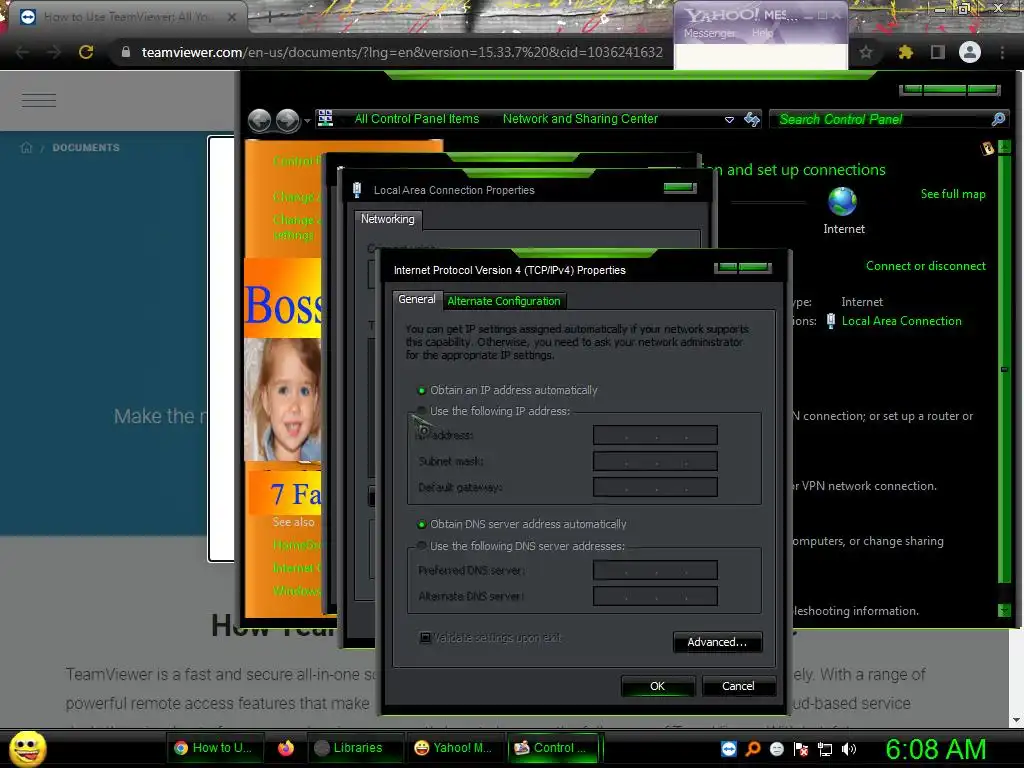The height and width of the screenshot is (768, 1024).
Task: Click Network and Sharing Center breadcrumb
Action: pyautogui.click(x=580, y=119)
